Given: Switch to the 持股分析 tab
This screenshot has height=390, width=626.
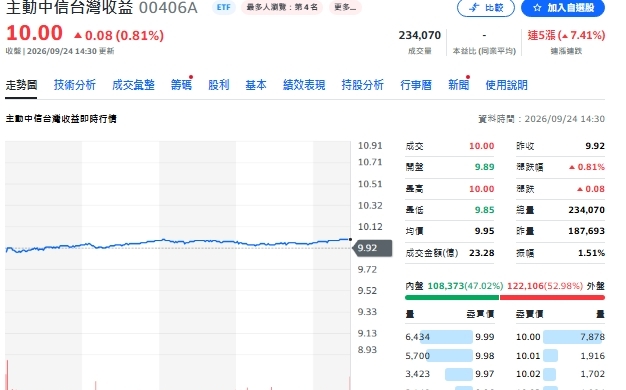Looking at the screenshot, I should [363, 85].
